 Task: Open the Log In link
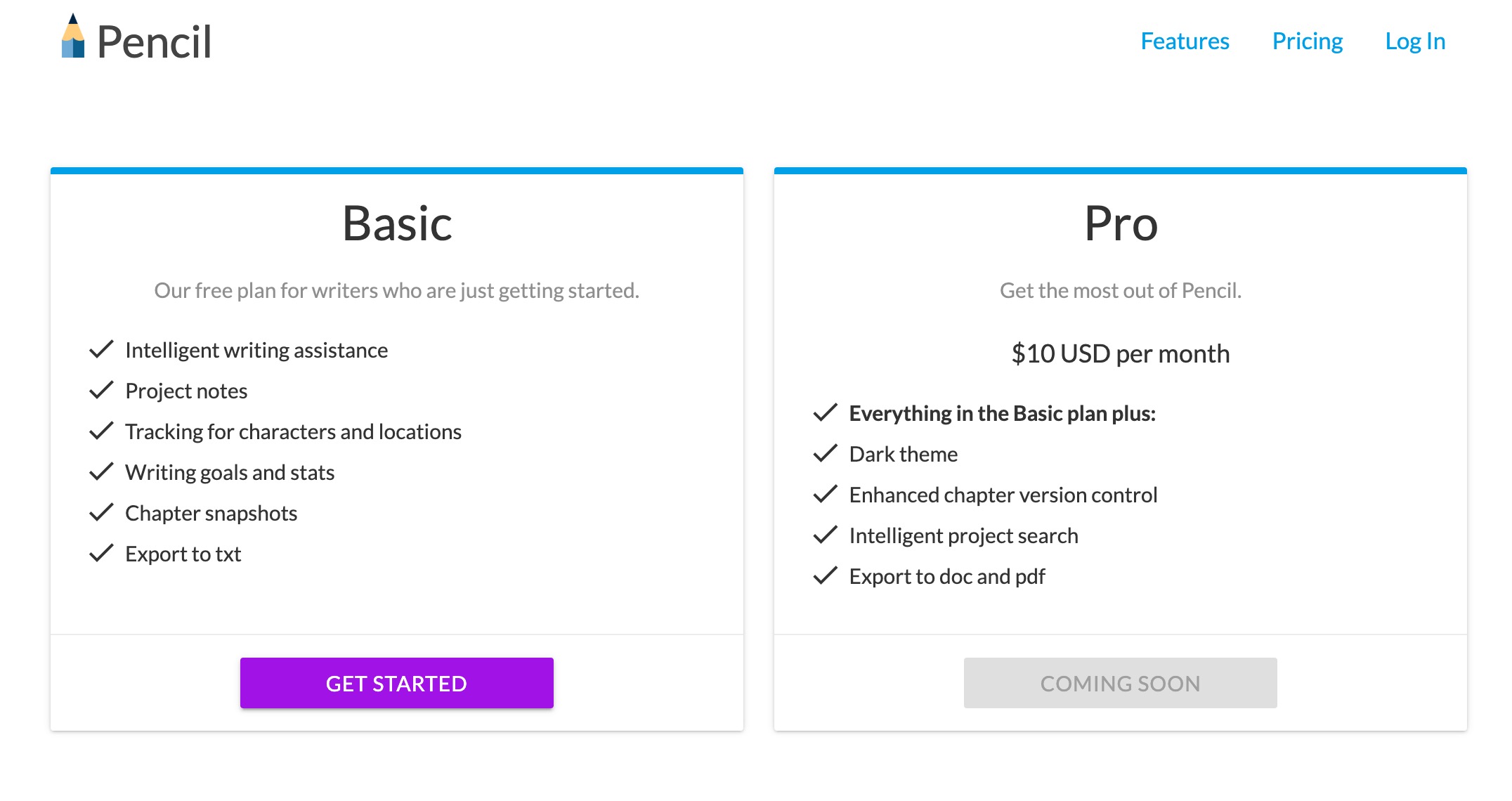1414,41
